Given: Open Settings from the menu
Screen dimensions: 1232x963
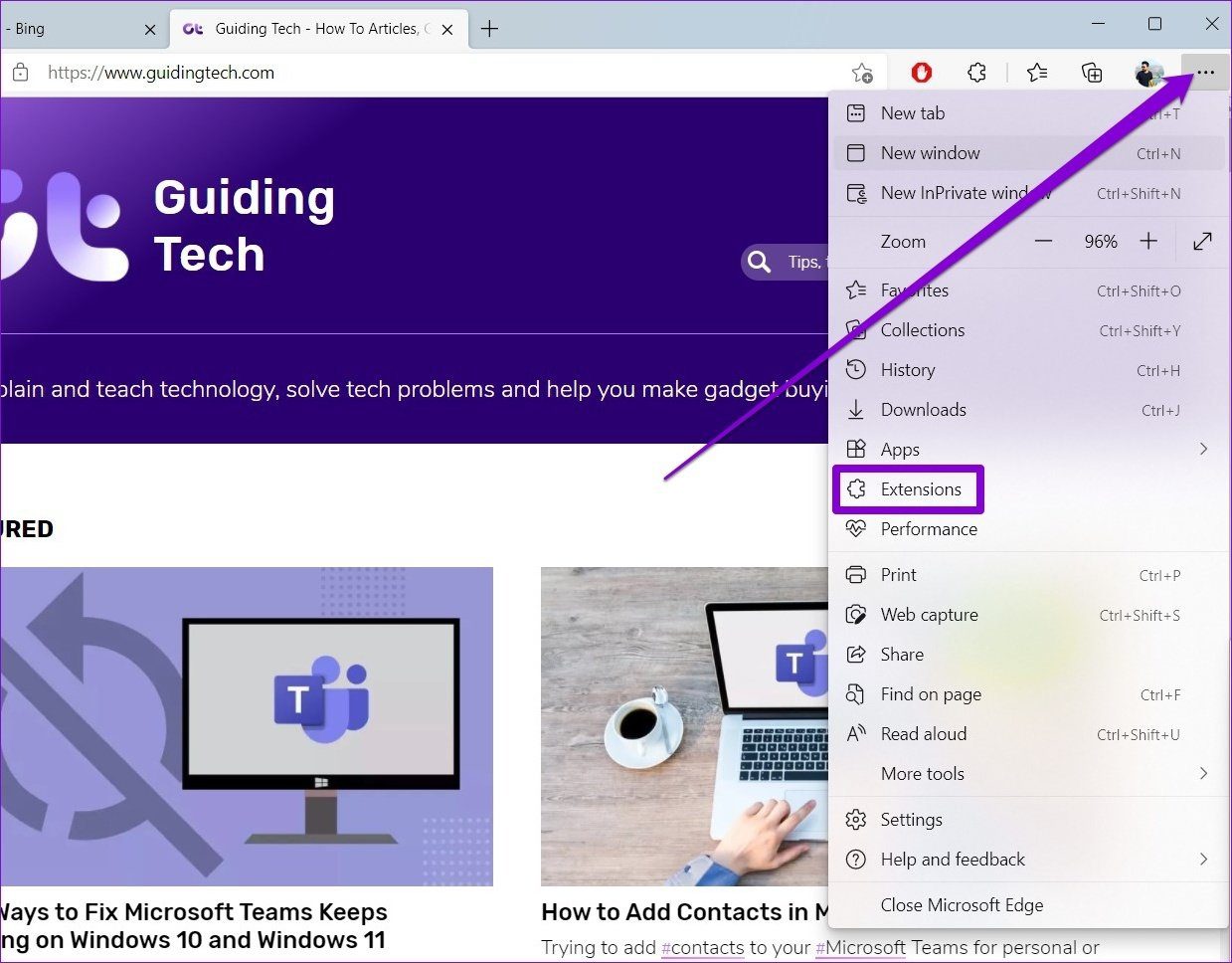Looking at the screenshot, I should point(1029,820).
